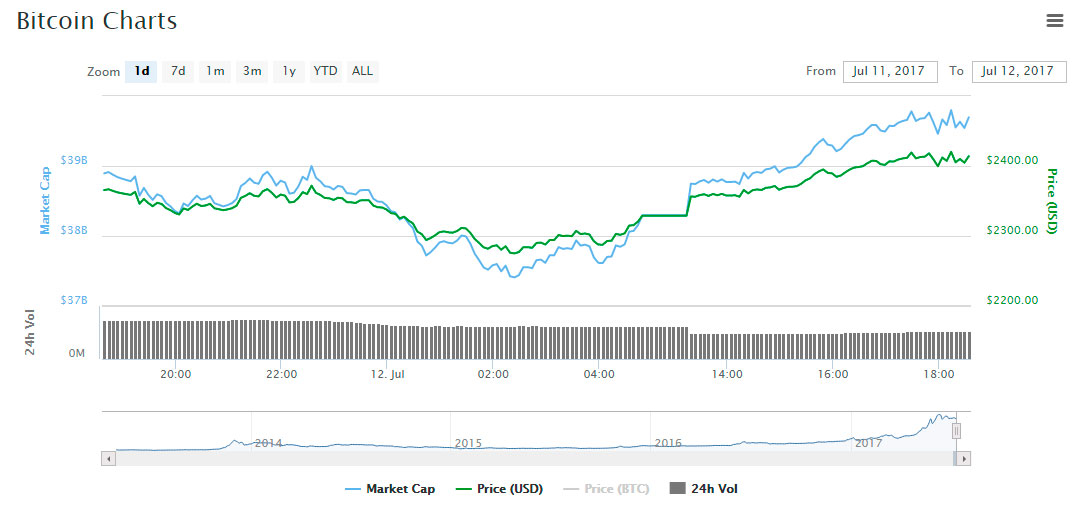1082x505 pixels.
Task: Show ALL time range
Action: (362, 71)
